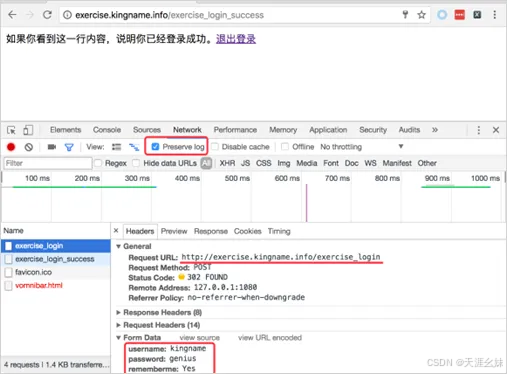
Task: Click view source in Form Data
Action: (200, 338)
